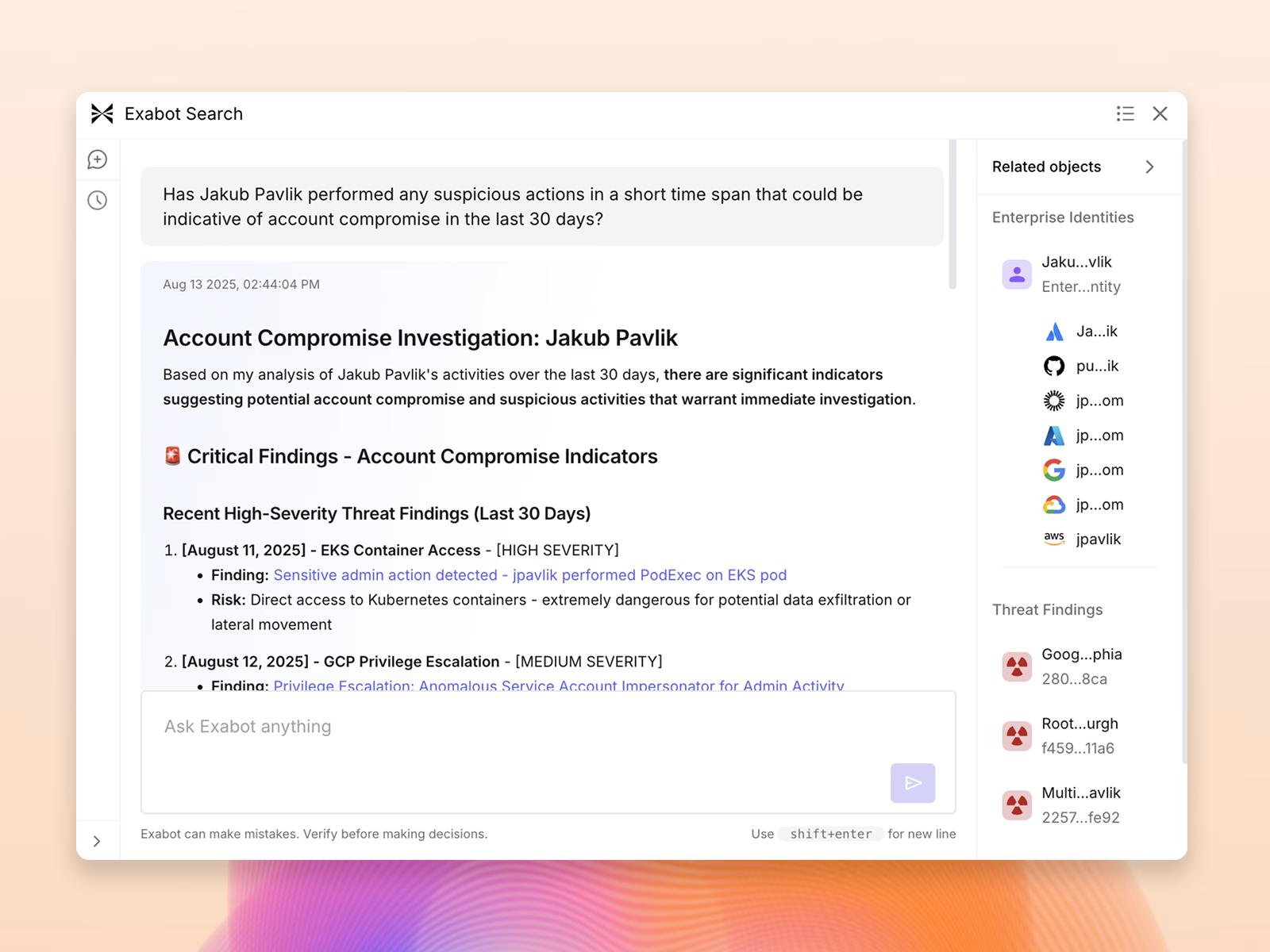Click the Enter...ntity subtitle
The height and width of the screenshot is (952, 1270).
pyautogui.click(x=1081, y=286)
